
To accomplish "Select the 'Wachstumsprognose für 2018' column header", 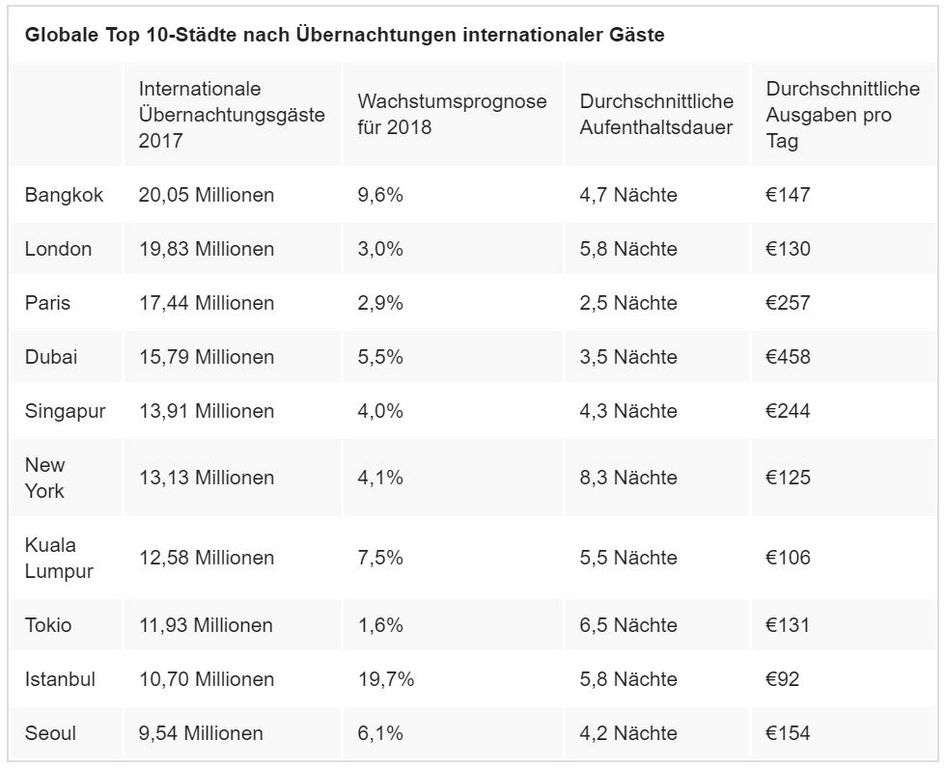I will coord(452,115).
